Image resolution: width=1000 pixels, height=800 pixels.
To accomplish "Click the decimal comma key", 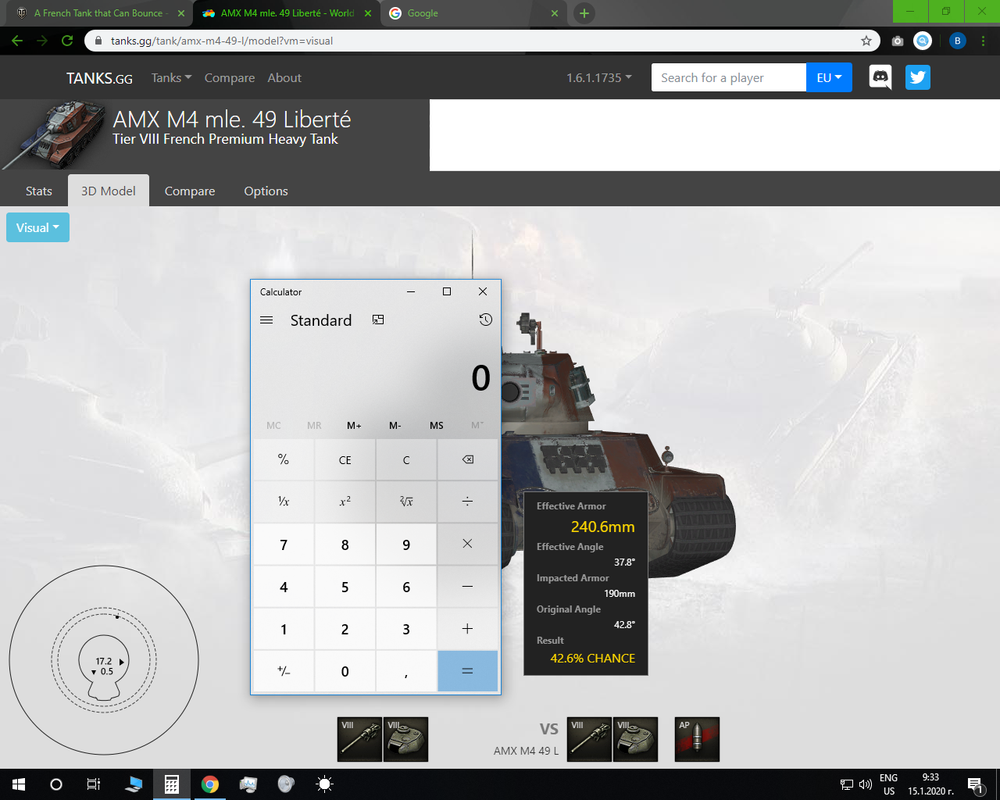I will [406, 671].
